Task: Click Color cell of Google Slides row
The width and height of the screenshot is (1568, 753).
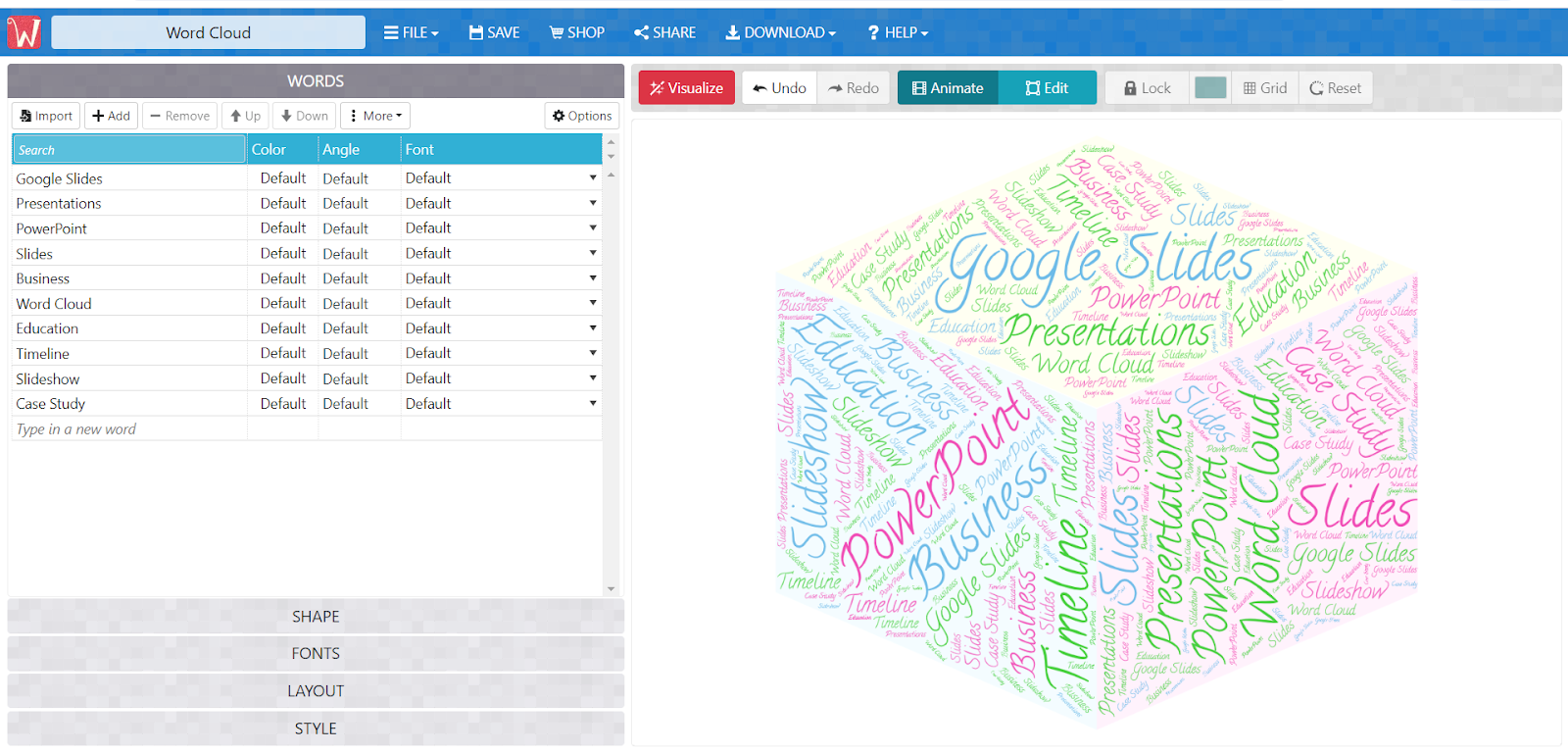Action: [283, 178]
